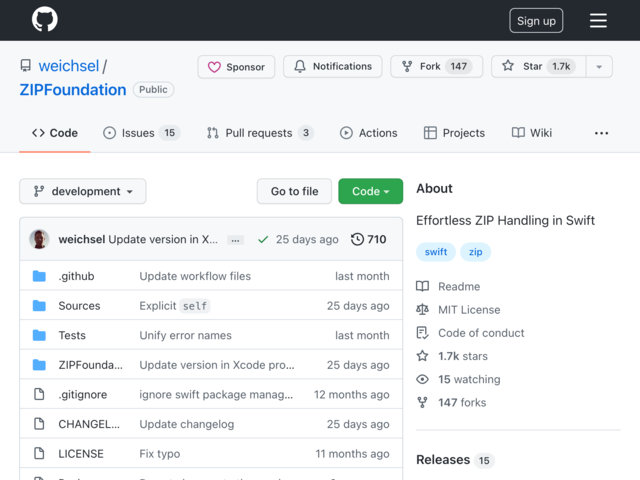
Task: Click '12 months ago' on .gitignore row
Action: point(351,395)
